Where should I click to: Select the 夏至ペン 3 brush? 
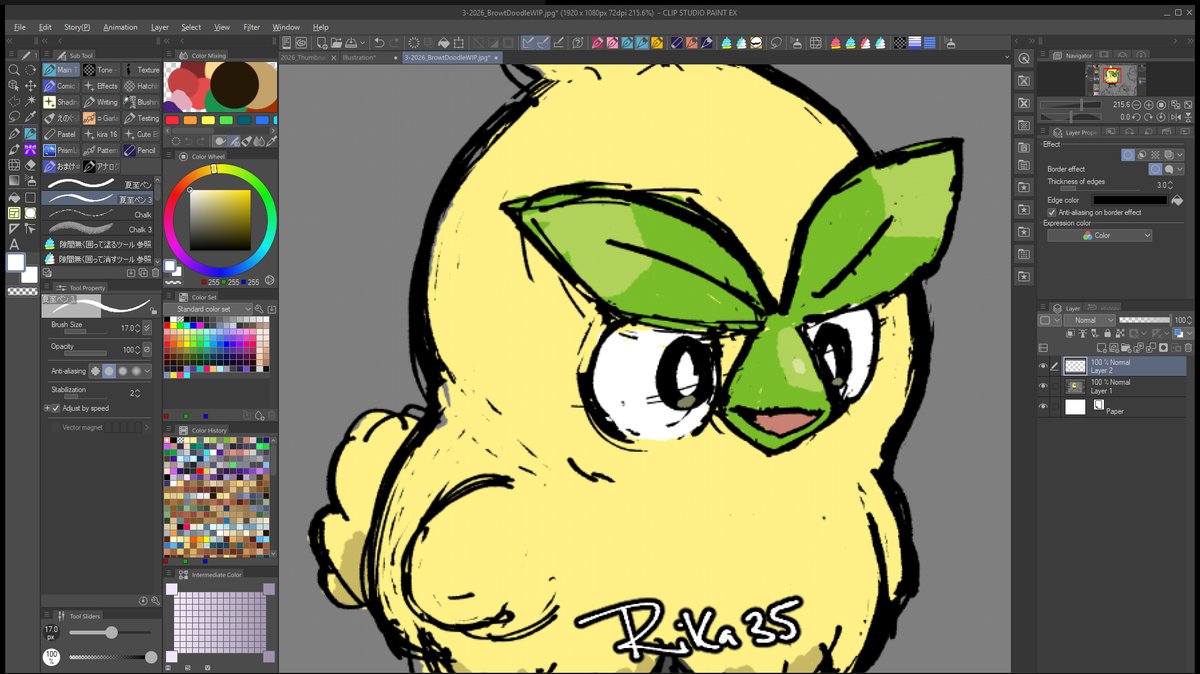(x=100, y=199)
